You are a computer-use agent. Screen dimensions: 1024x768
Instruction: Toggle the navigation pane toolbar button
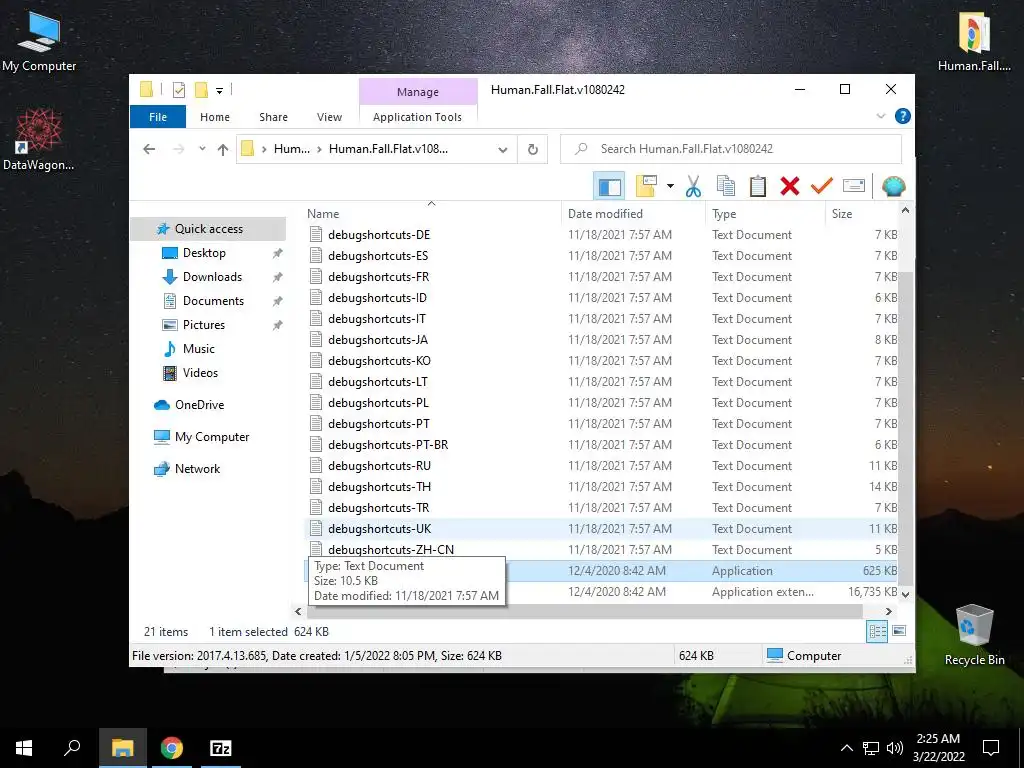[609, 187]
